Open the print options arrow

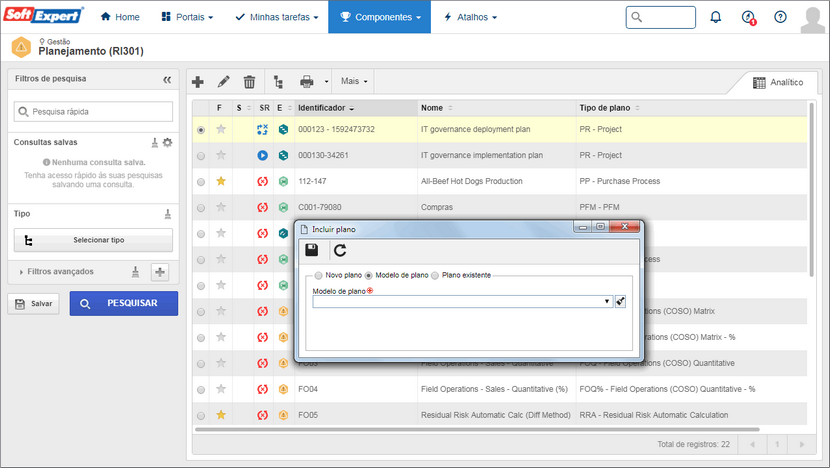pyautogui.click(x=326, y=82)
